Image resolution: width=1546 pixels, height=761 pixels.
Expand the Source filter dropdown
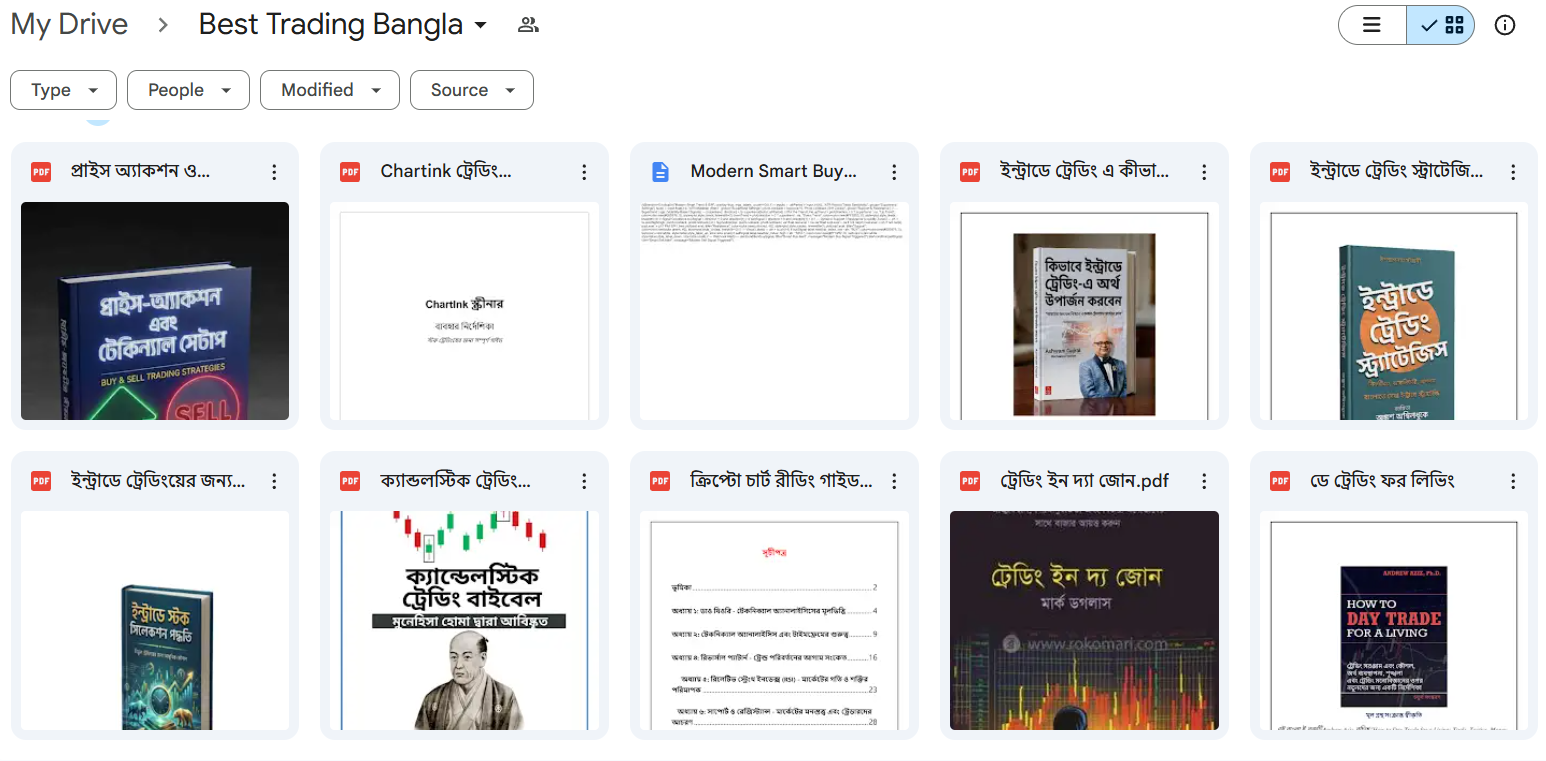point(471,90)
